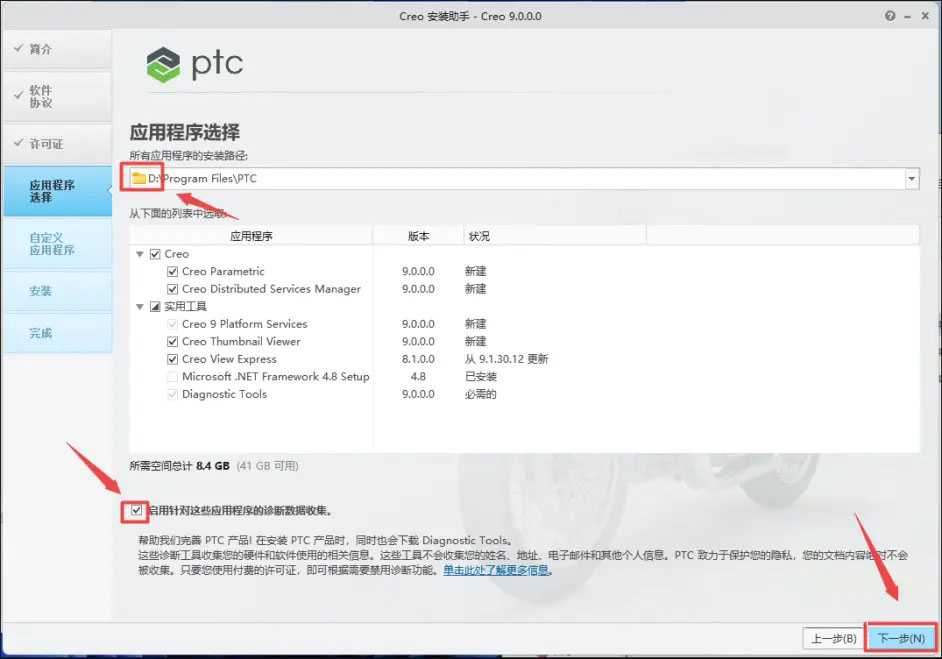Click the 已安装 status cell

coord(481,377)
